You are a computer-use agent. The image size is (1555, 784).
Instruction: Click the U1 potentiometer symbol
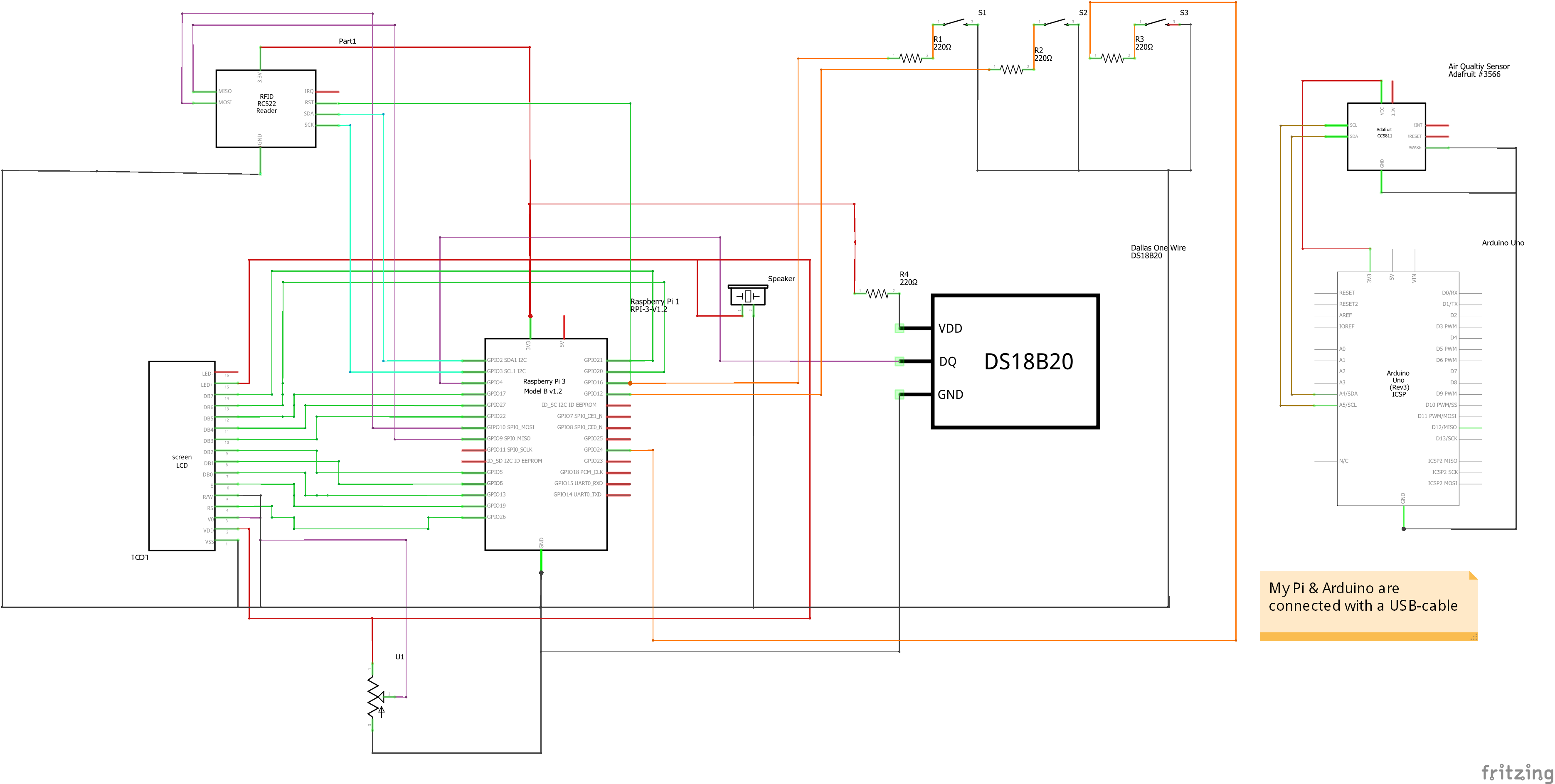point(375,697)
